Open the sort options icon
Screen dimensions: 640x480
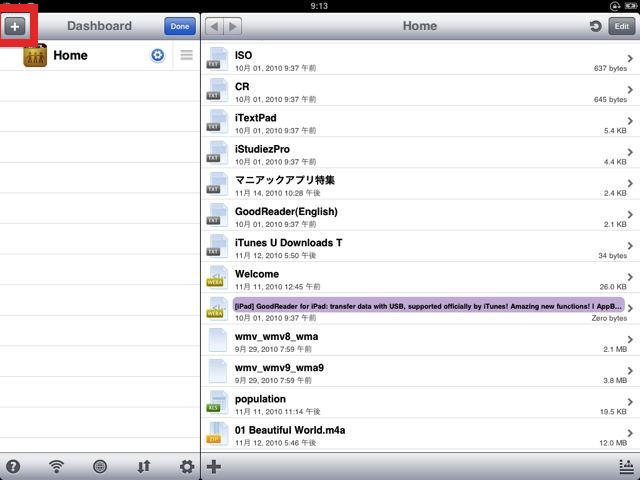[626, 466]
